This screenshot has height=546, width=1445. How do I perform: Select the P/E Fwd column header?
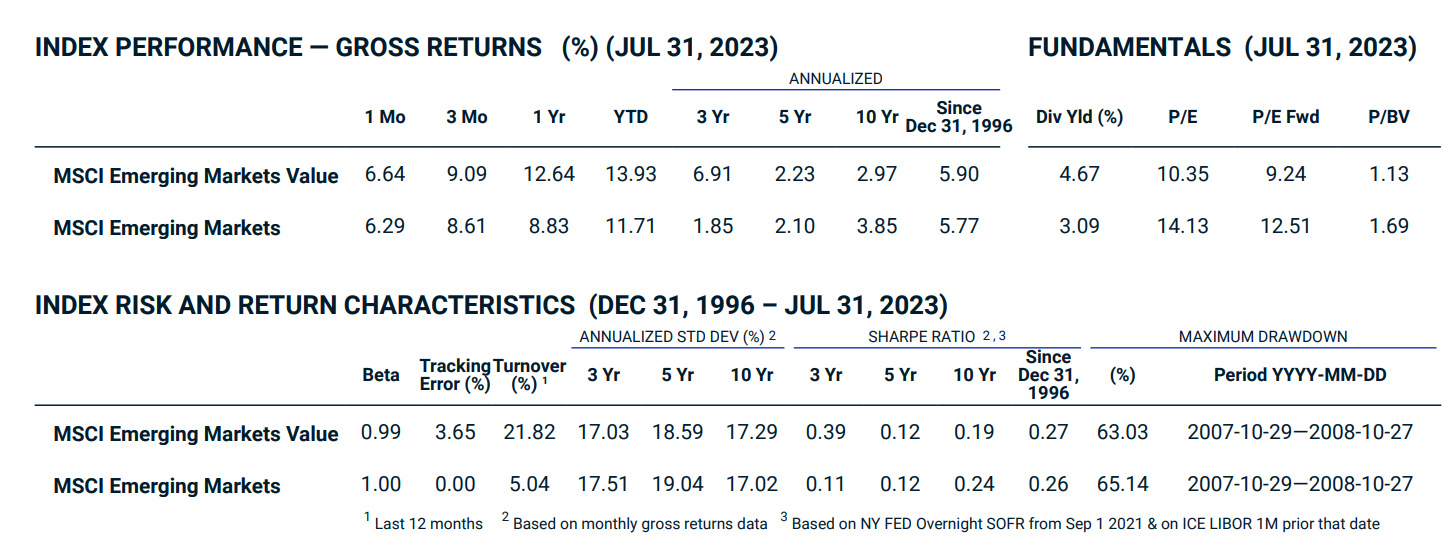click(x=1285, y=117)
